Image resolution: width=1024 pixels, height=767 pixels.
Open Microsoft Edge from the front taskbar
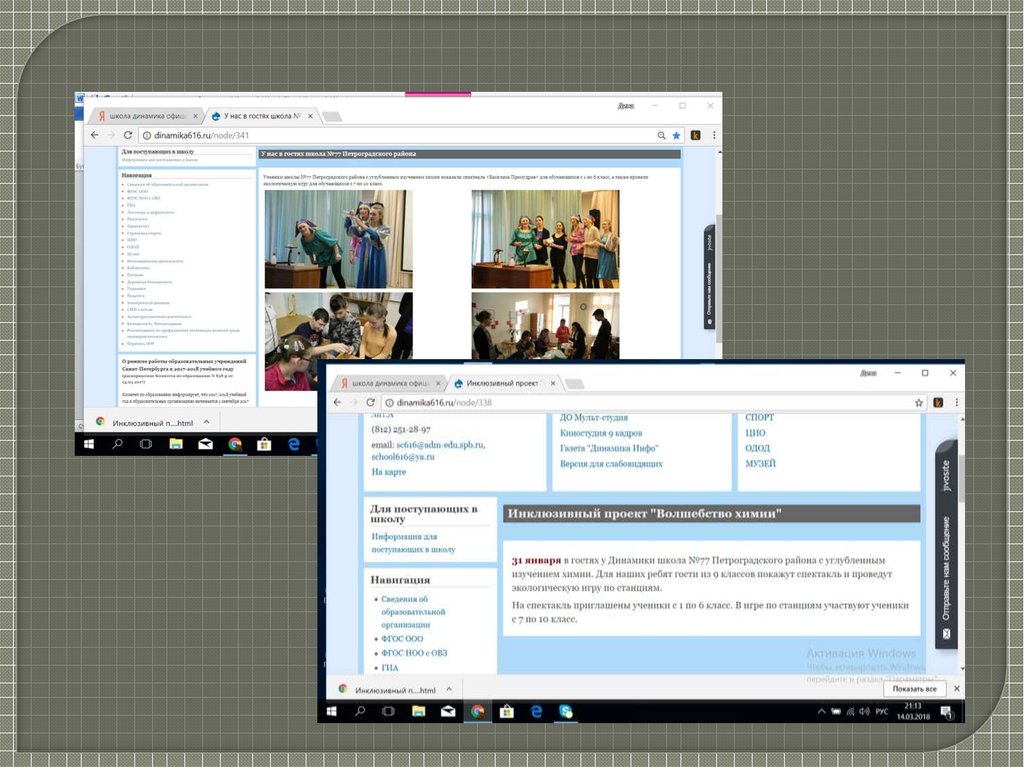pyautogui.click(x=536, y=711)
